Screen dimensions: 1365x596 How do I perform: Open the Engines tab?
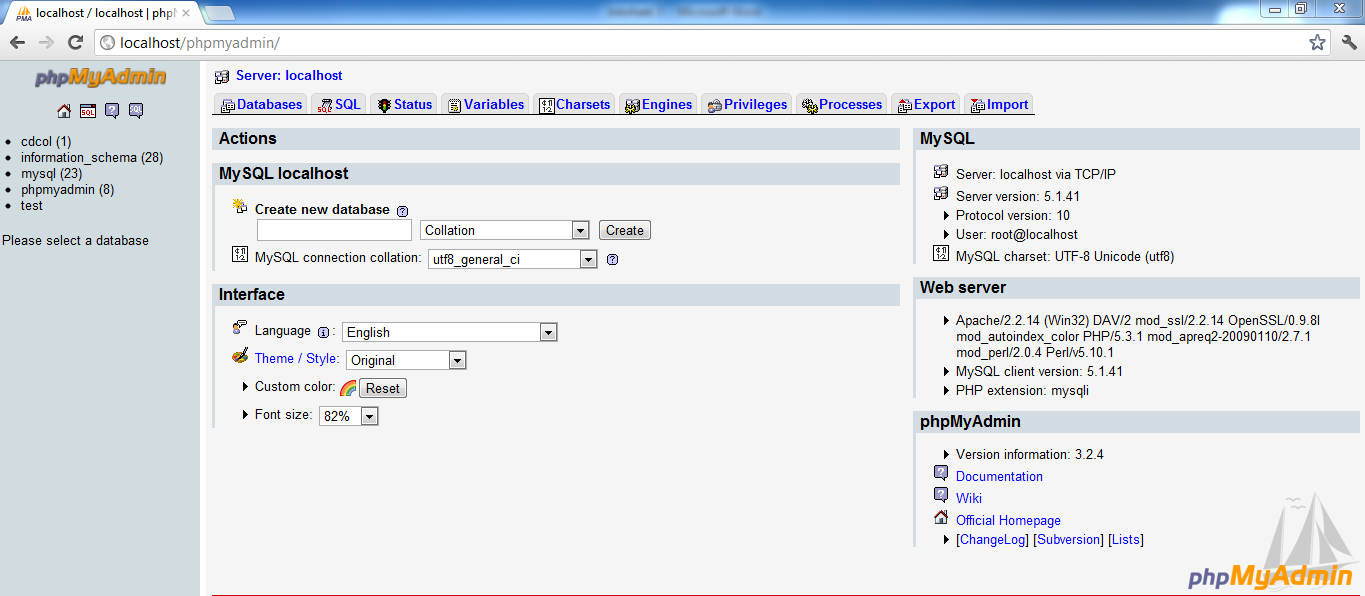(658, 105)
